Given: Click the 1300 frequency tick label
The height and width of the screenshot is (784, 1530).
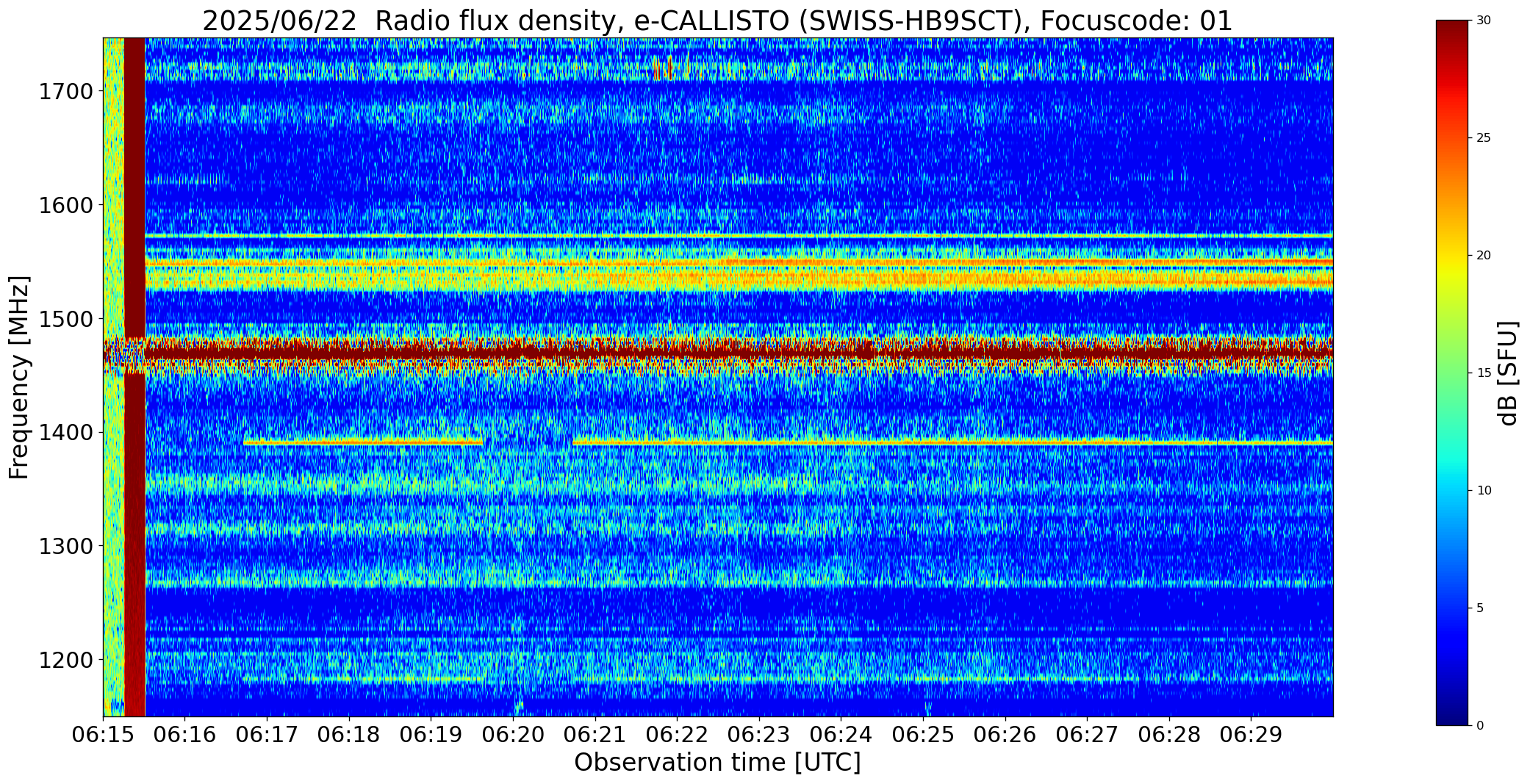Looking at the screenshot, I should (65, 546).
